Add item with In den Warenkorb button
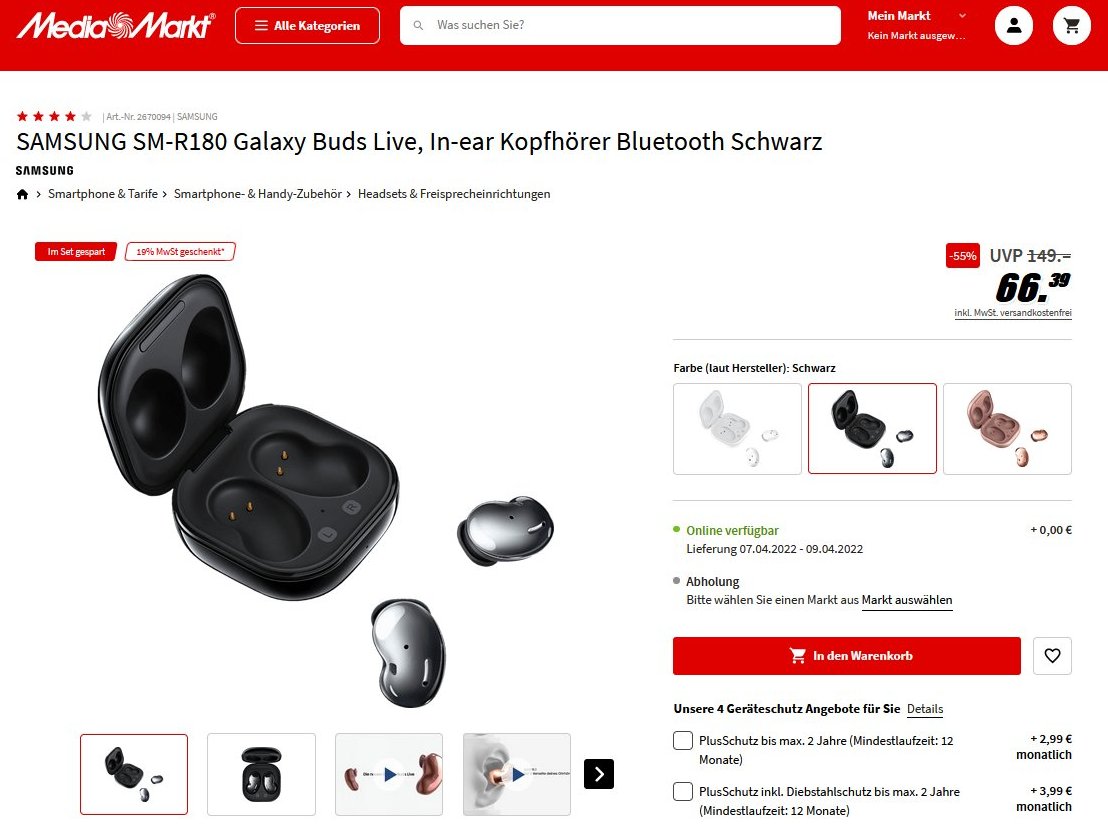Screen dimensions: 1108x826 click(847, 656)
